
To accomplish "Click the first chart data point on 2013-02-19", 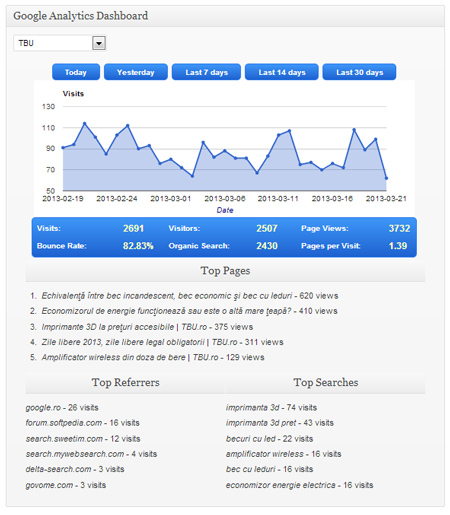I will [63, 148].
